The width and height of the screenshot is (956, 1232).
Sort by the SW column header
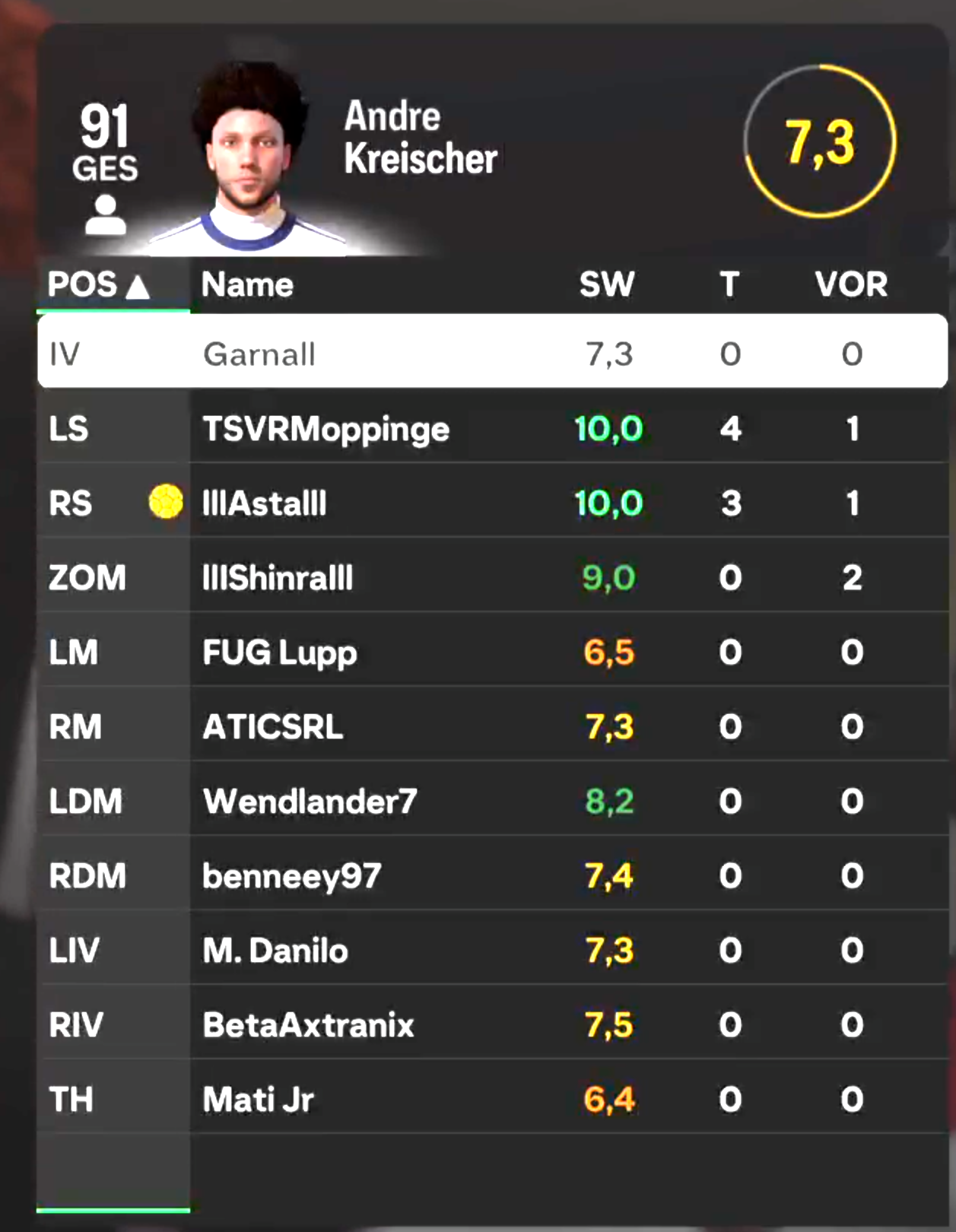click(607, 285)
